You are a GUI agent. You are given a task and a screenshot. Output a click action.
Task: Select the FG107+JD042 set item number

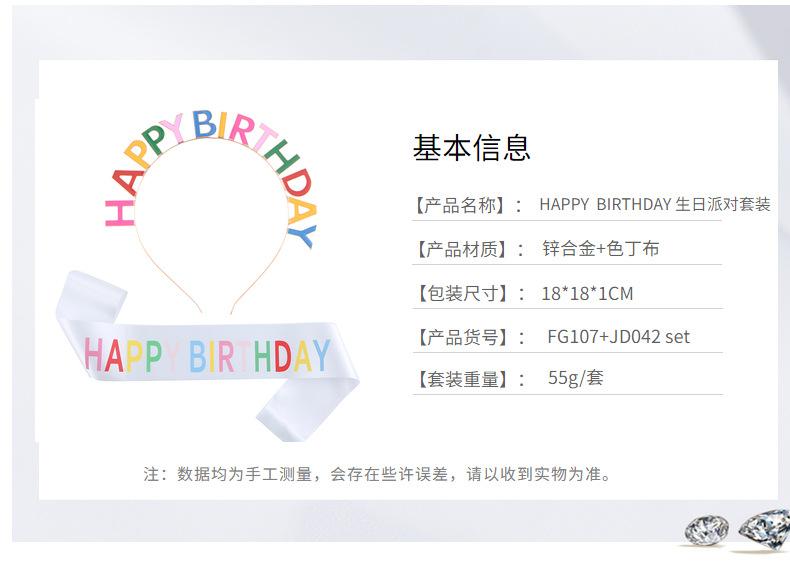pos(618,337)
